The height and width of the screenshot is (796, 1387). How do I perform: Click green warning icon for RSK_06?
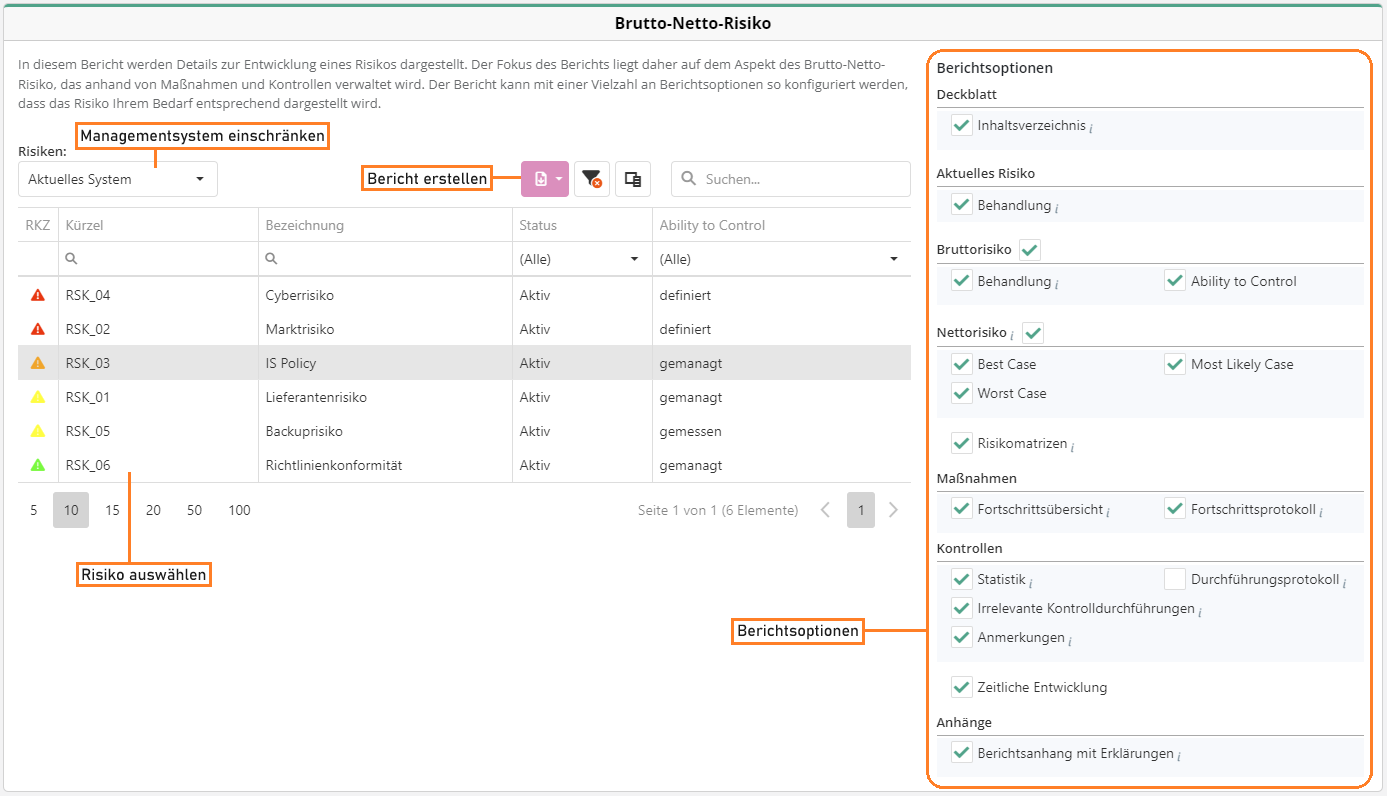click(38, 465)
